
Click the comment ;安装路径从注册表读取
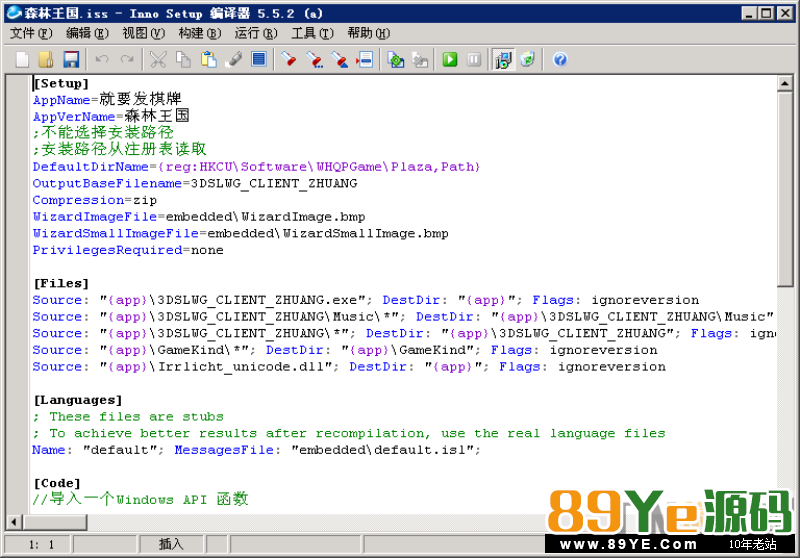tap(119, 149)
